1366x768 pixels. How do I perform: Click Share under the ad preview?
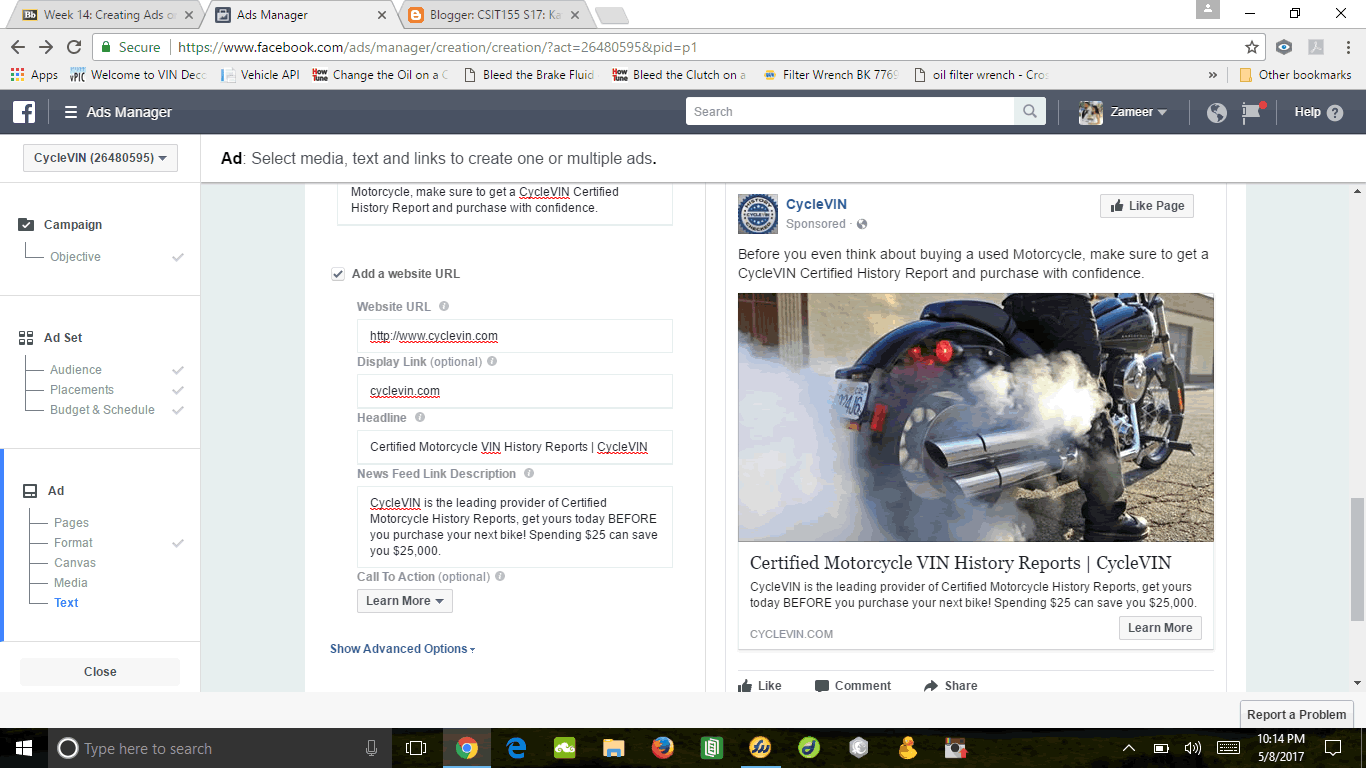pyautogui.click(x=951, y=686)
